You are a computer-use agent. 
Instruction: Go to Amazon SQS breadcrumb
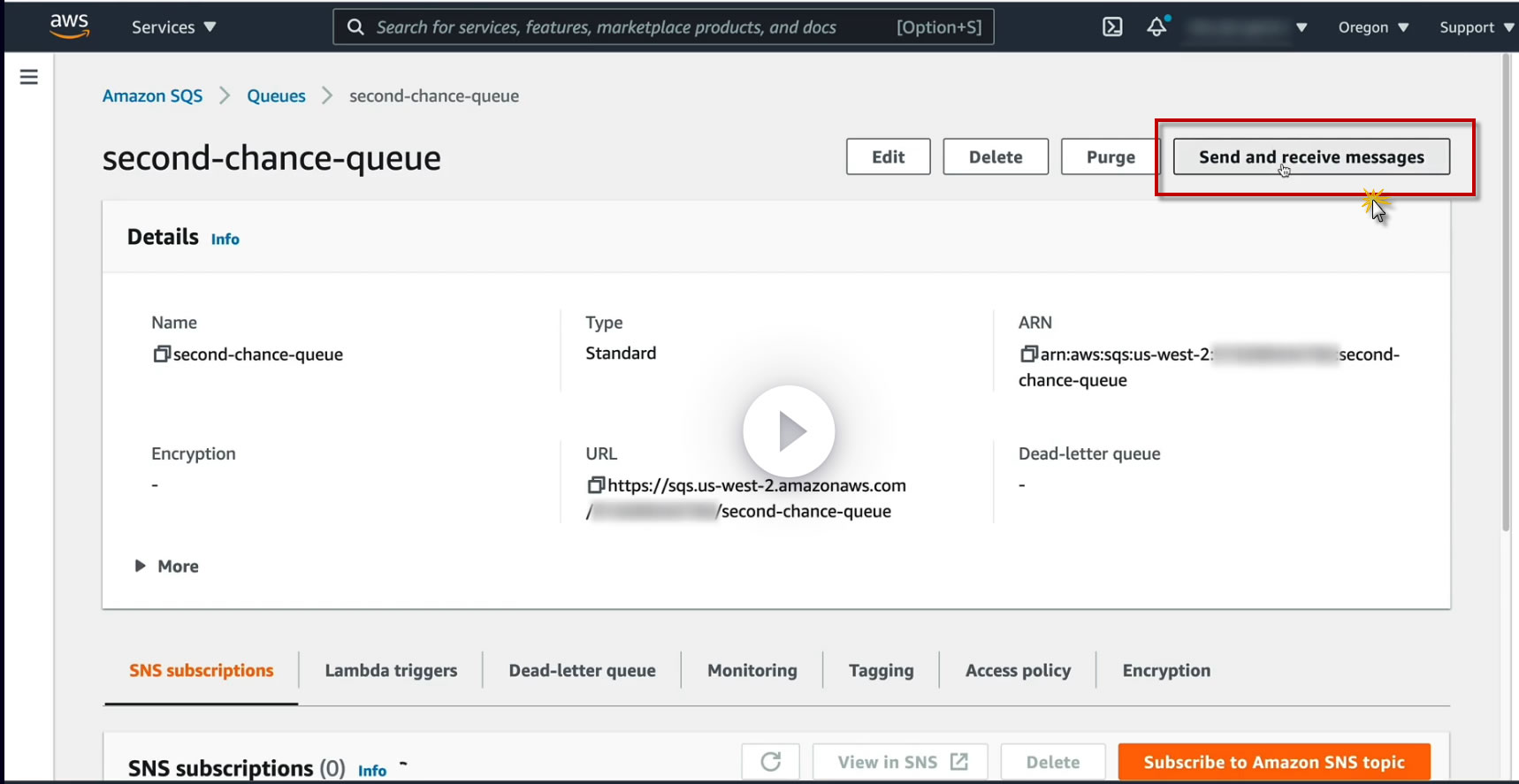click(x=152, y=95)
